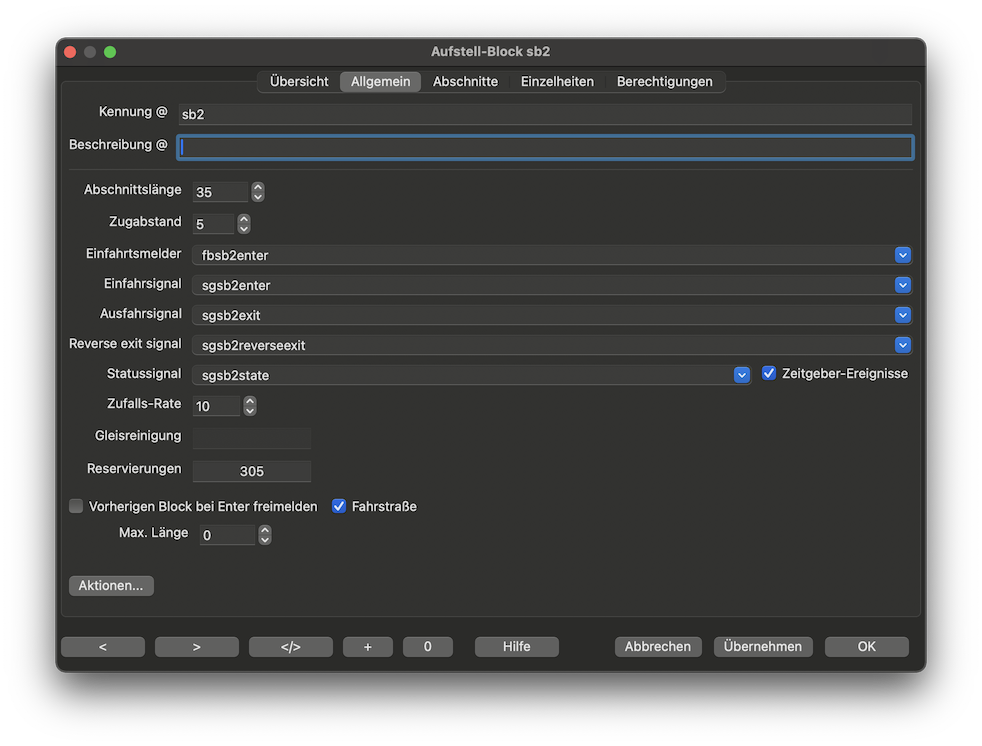Open the Berechtigungen tab

tap(664, 82)
